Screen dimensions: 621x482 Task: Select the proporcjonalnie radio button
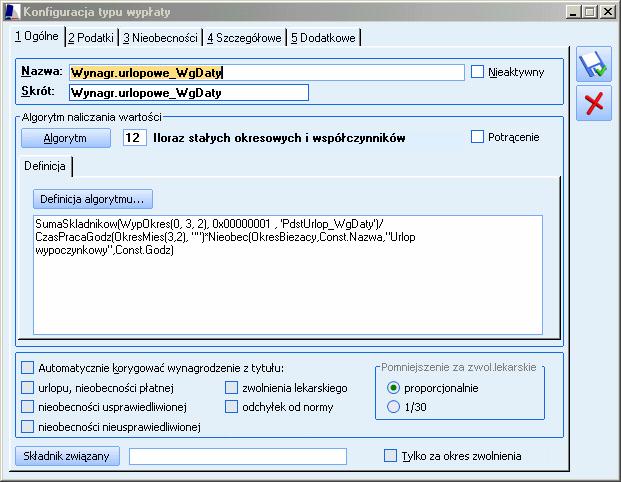393,388
